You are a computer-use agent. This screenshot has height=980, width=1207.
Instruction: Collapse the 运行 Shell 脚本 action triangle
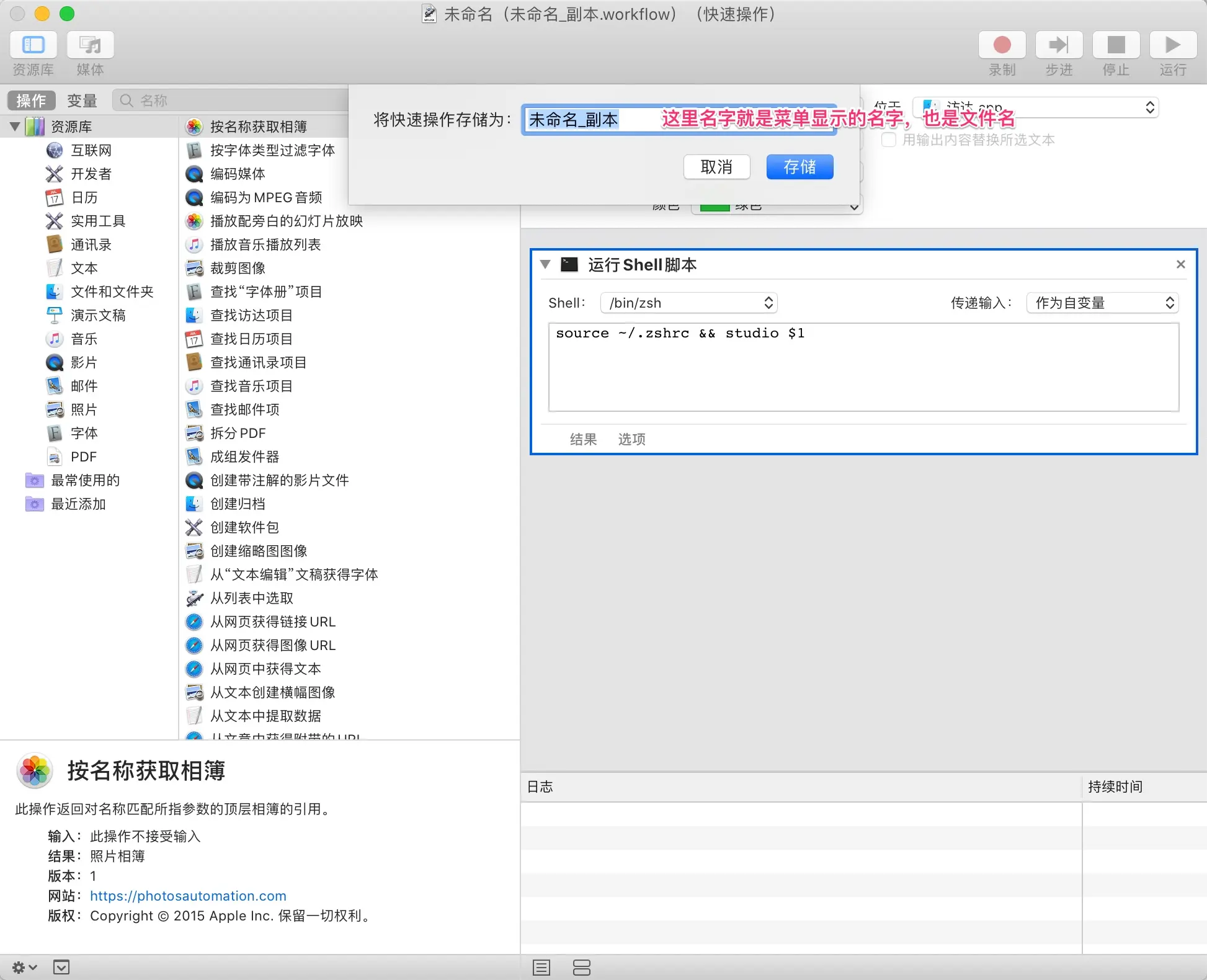tap(545, 265)
